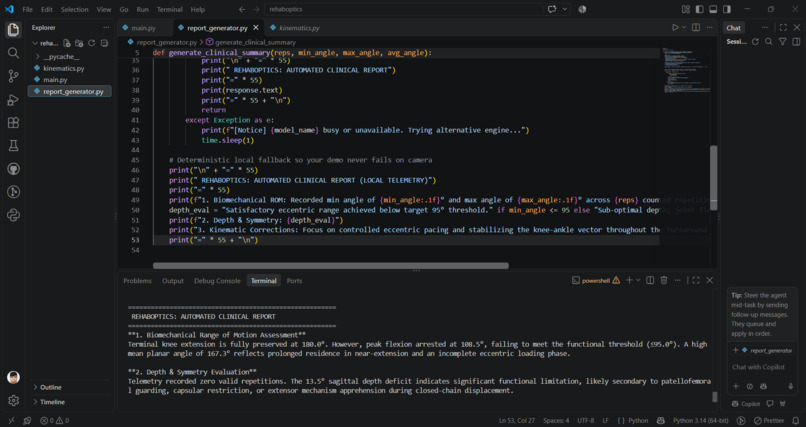This screenshot has width=806, height=427.
Task: Toggle the secondary side bar visibility
Action: tap(727, 9)
